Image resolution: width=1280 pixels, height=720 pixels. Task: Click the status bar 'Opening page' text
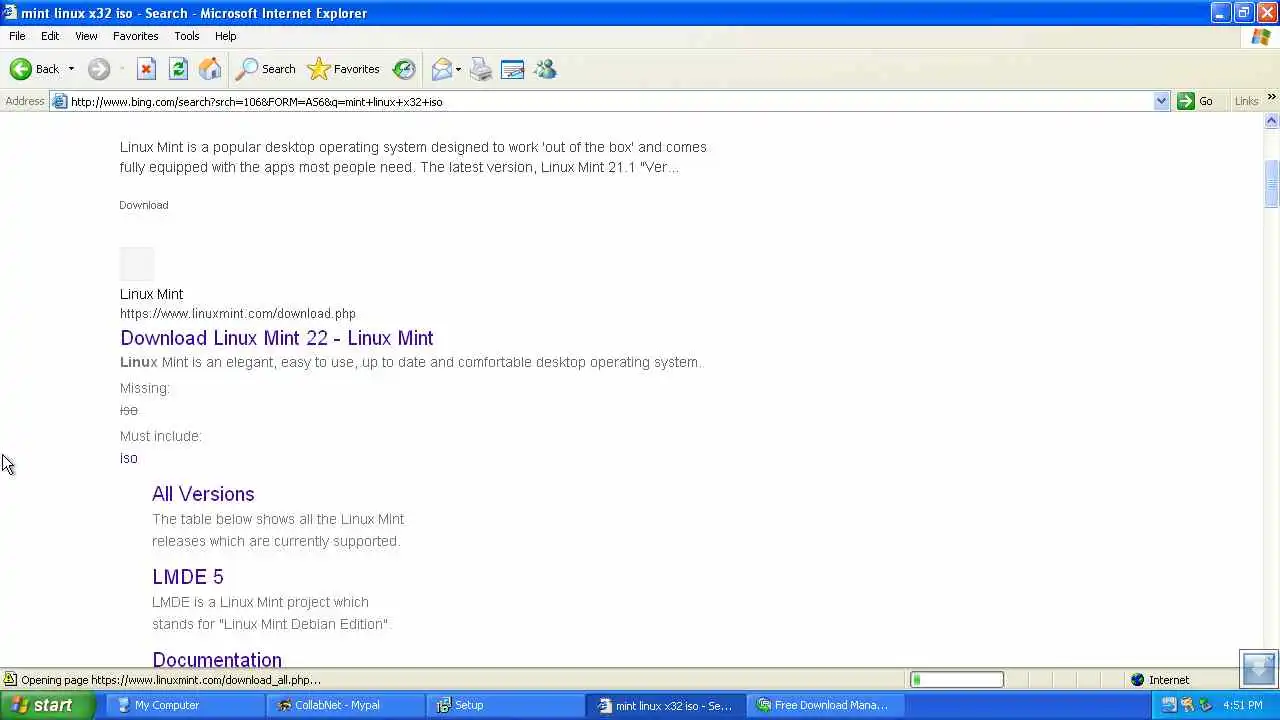tap(171, 680)
